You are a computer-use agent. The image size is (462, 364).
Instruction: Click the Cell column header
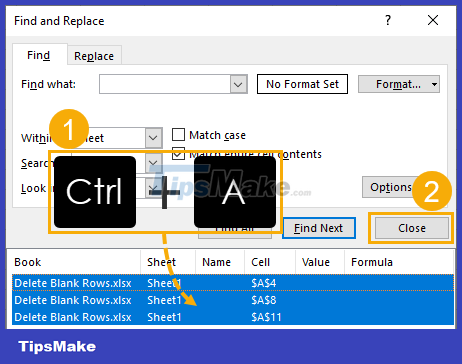[270, 262]
